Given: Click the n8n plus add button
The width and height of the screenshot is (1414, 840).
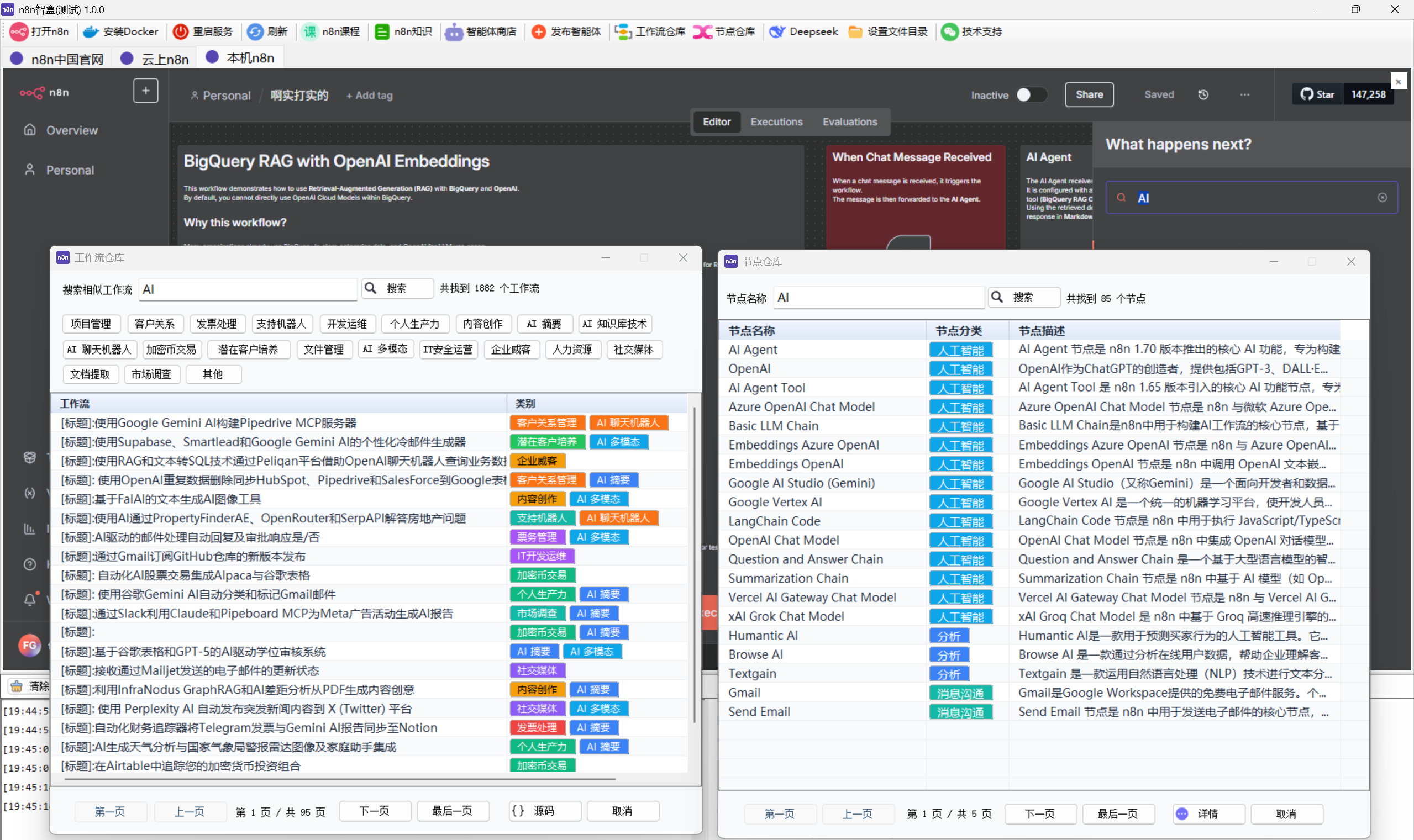Looking at the screenshot, I should pyautogui.click(x=145, y=91).
